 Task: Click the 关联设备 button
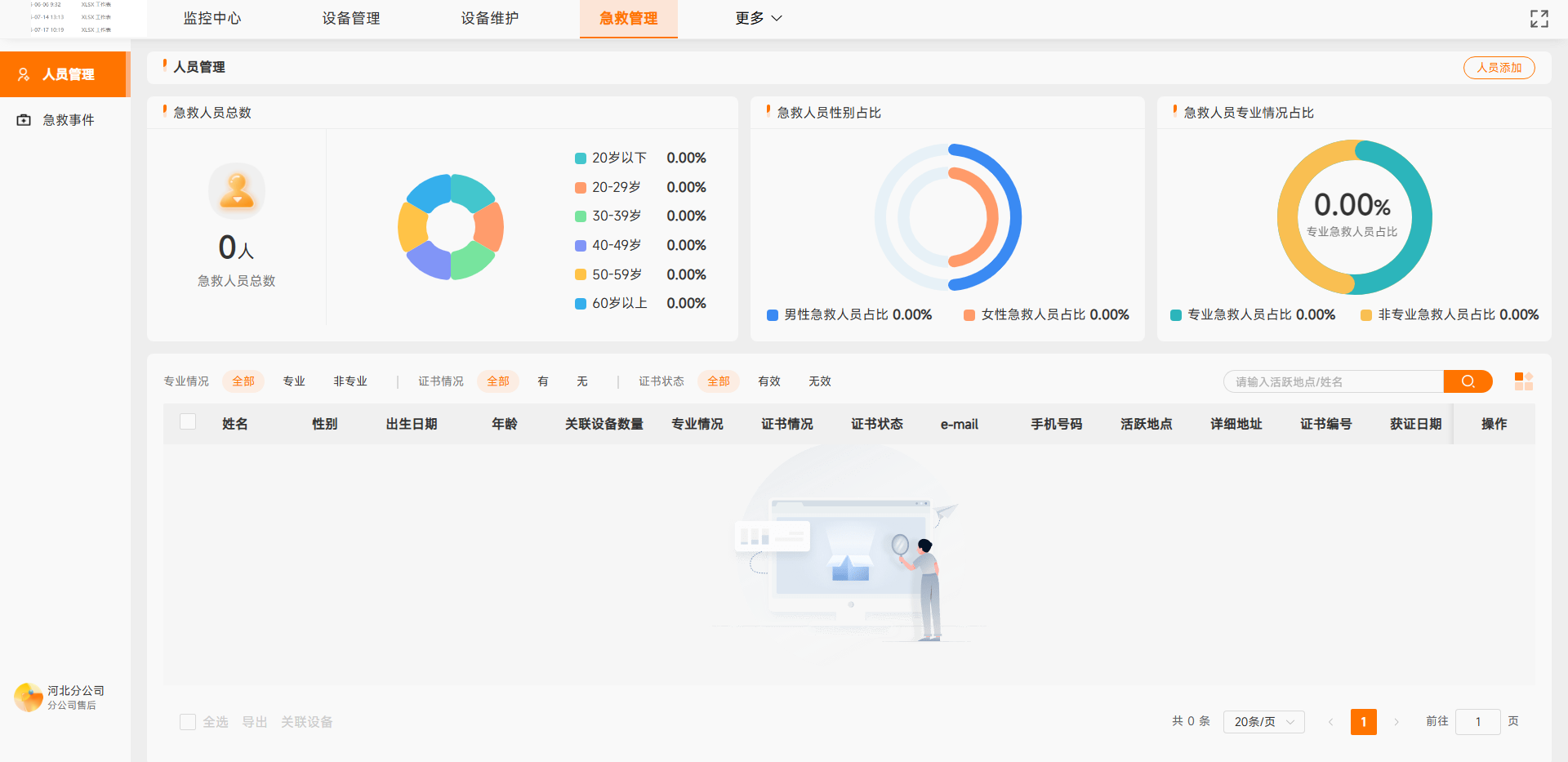pyautogui.click(x=307, y=722)
